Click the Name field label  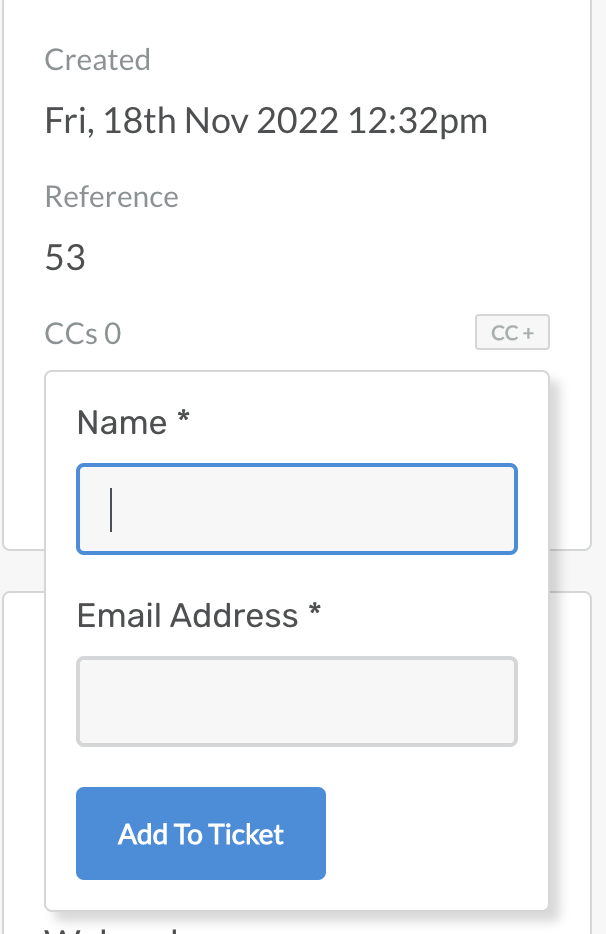pos(121,422)
